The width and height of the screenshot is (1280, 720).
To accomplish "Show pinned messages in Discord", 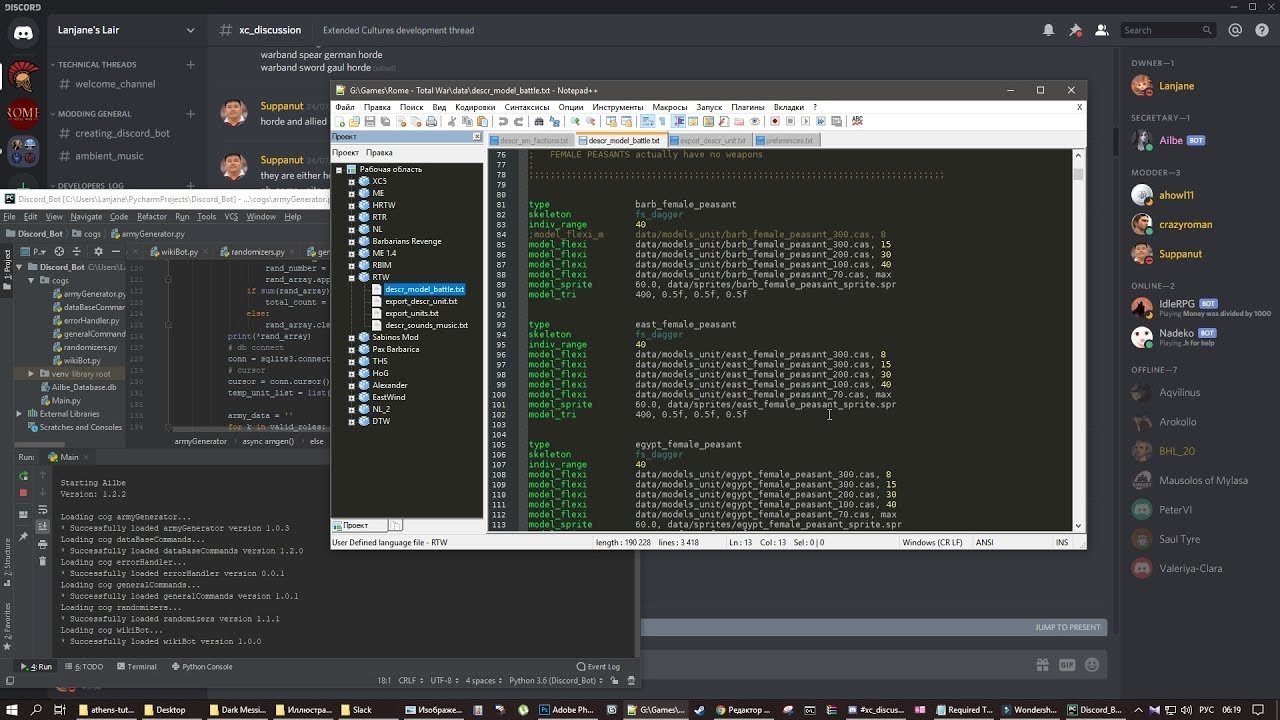I will pyautogui.click(x=1075, y=30).
